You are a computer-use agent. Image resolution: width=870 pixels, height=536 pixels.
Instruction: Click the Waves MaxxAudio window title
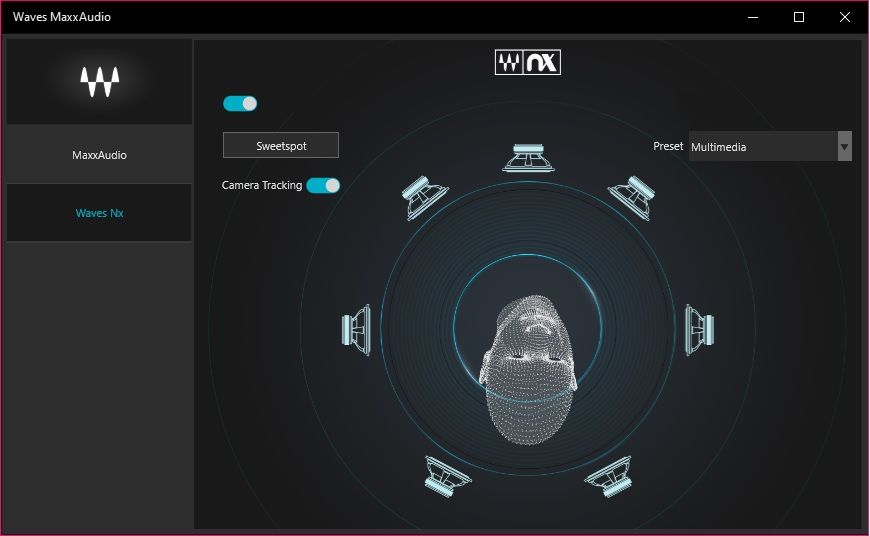62,17
